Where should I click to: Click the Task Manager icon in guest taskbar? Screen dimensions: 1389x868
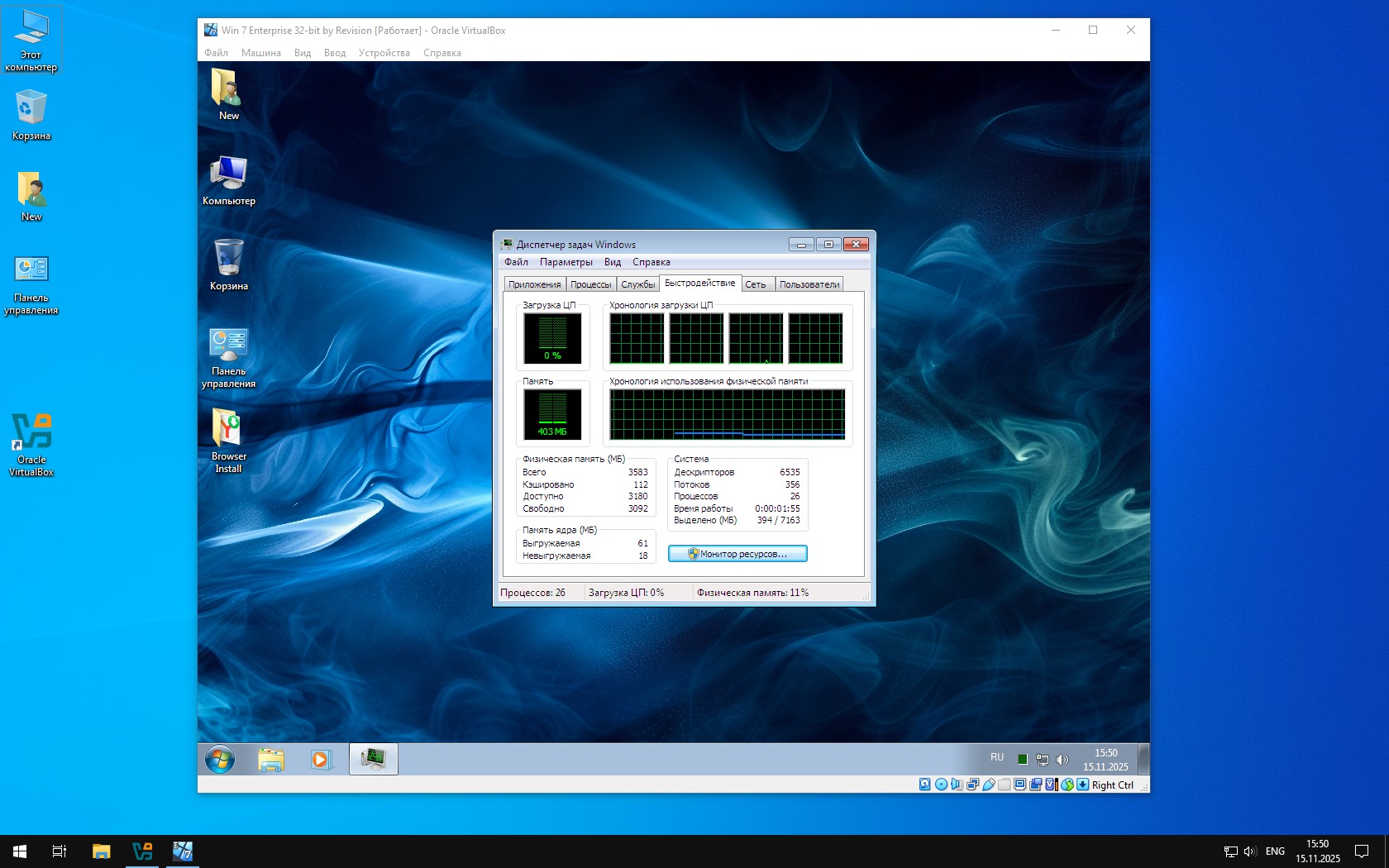373,759
